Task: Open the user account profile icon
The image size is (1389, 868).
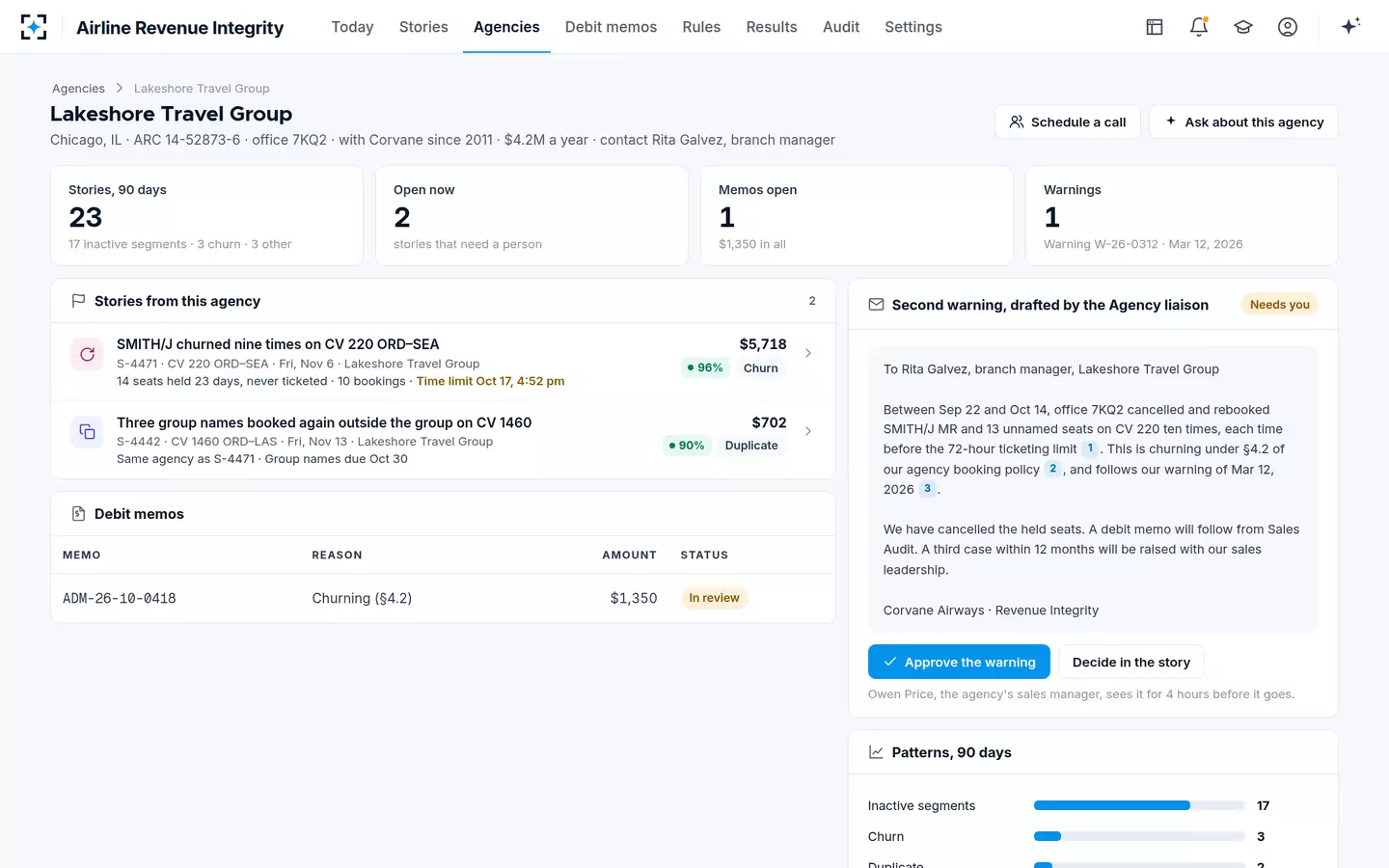Action: (x=1288, y=27)
